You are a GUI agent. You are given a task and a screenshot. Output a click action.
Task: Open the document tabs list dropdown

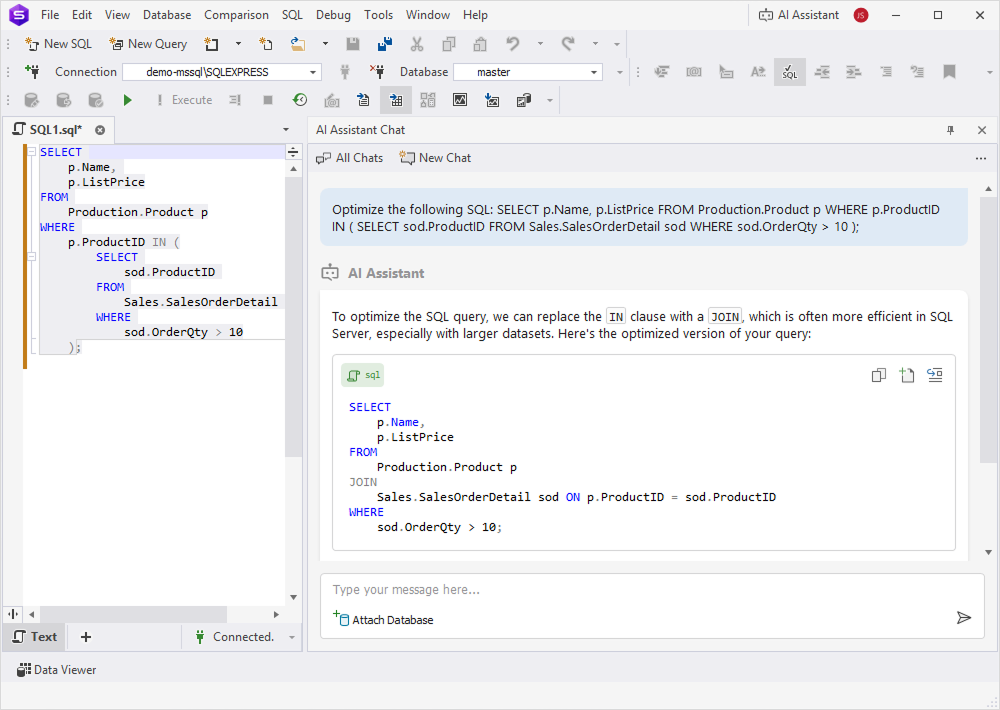pyautogui.click(x=286, y=130)
